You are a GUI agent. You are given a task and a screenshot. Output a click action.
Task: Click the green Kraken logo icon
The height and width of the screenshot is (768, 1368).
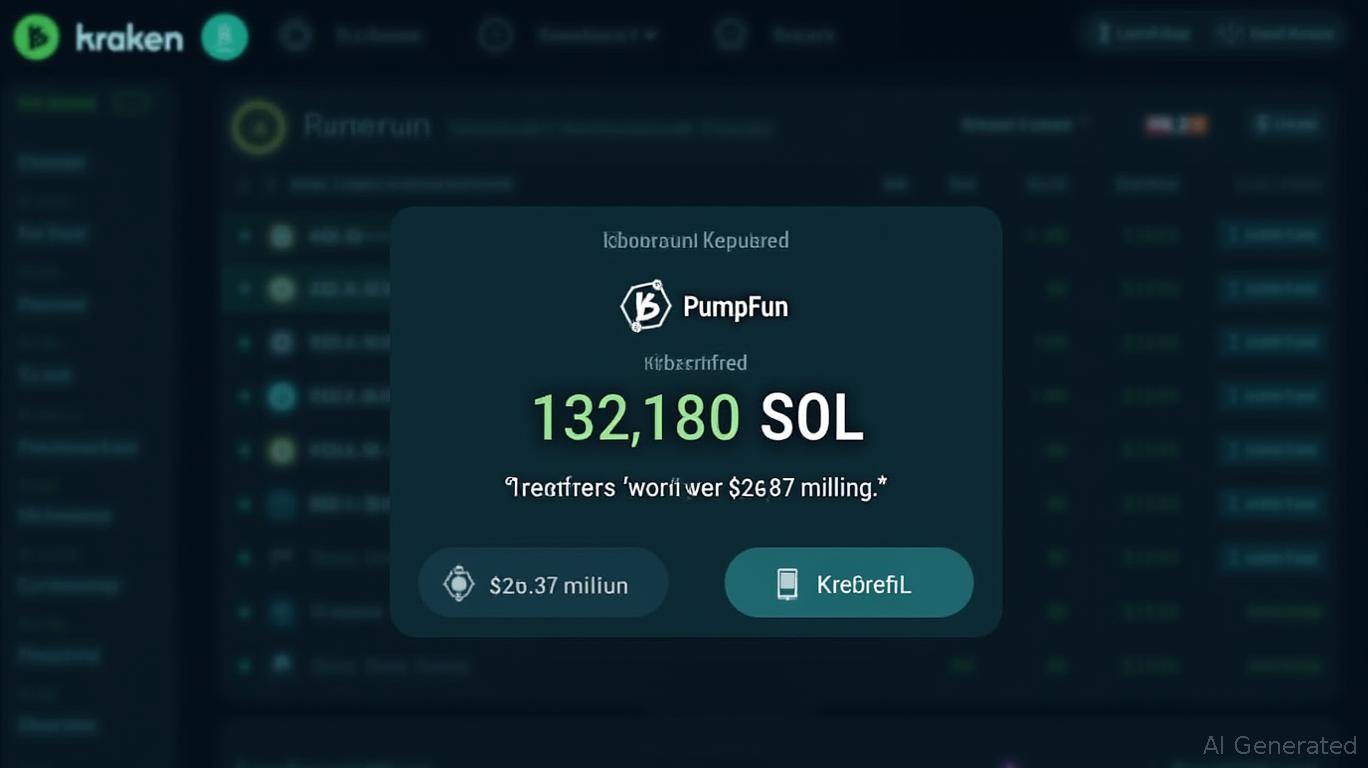pyautogui.click(x=37, y=37)
